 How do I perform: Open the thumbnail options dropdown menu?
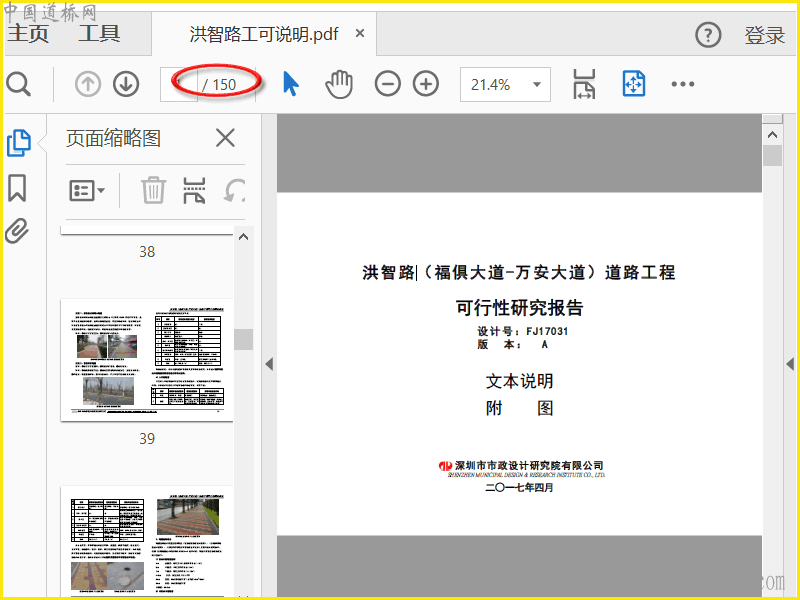(87, 191)
